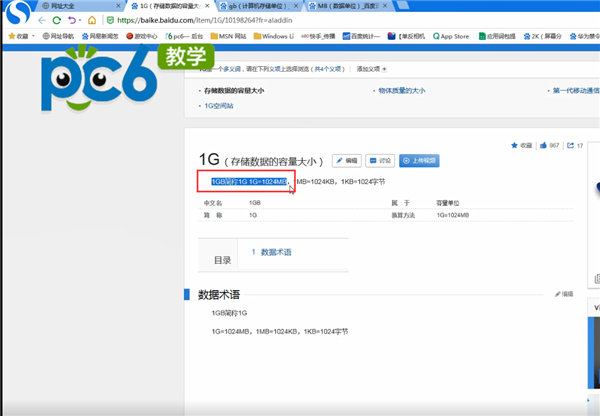600x416 pixels.
Task: Open a new tab with the tab-strip button
Action: [402, 5]
